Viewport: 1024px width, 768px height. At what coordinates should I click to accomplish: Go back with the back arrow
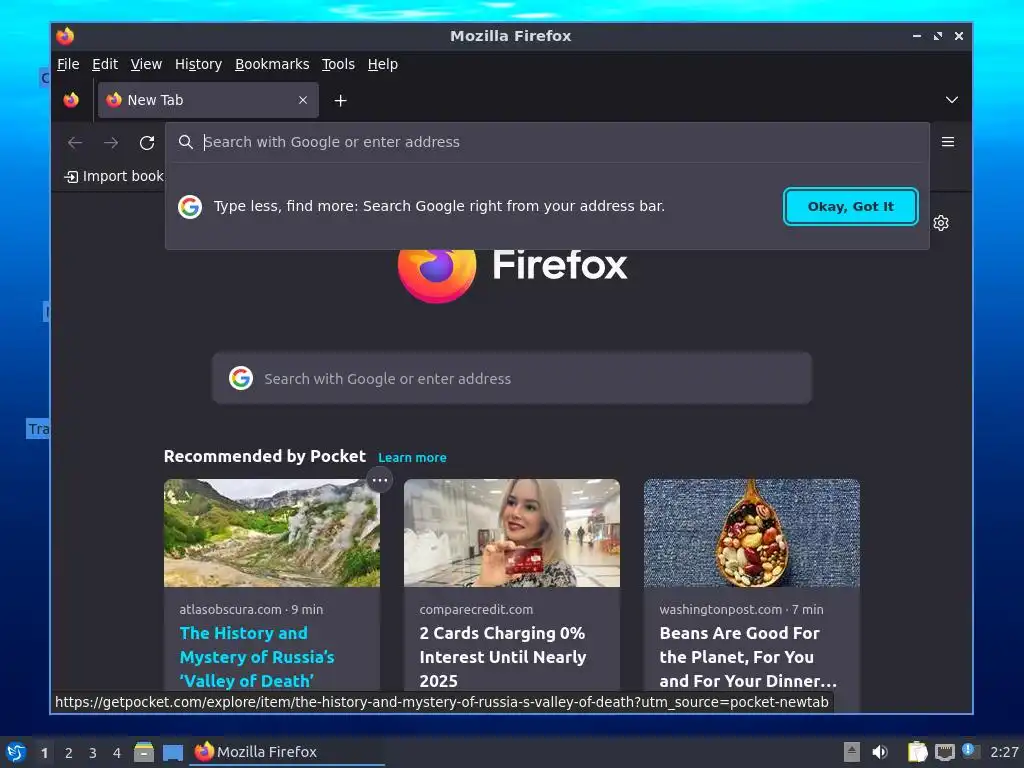[75, 142]
